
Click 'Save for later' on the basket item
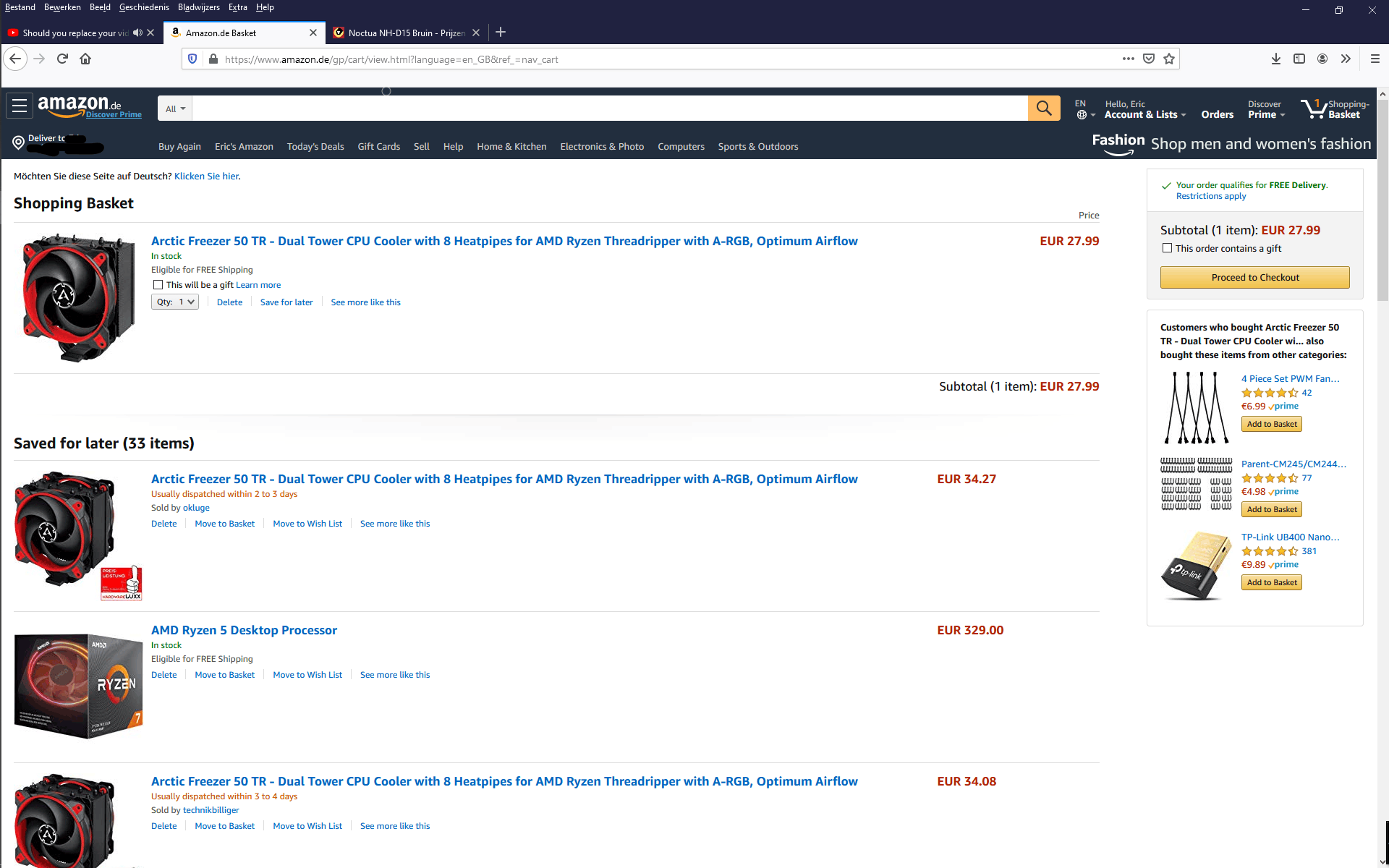[x=286, y=302]
